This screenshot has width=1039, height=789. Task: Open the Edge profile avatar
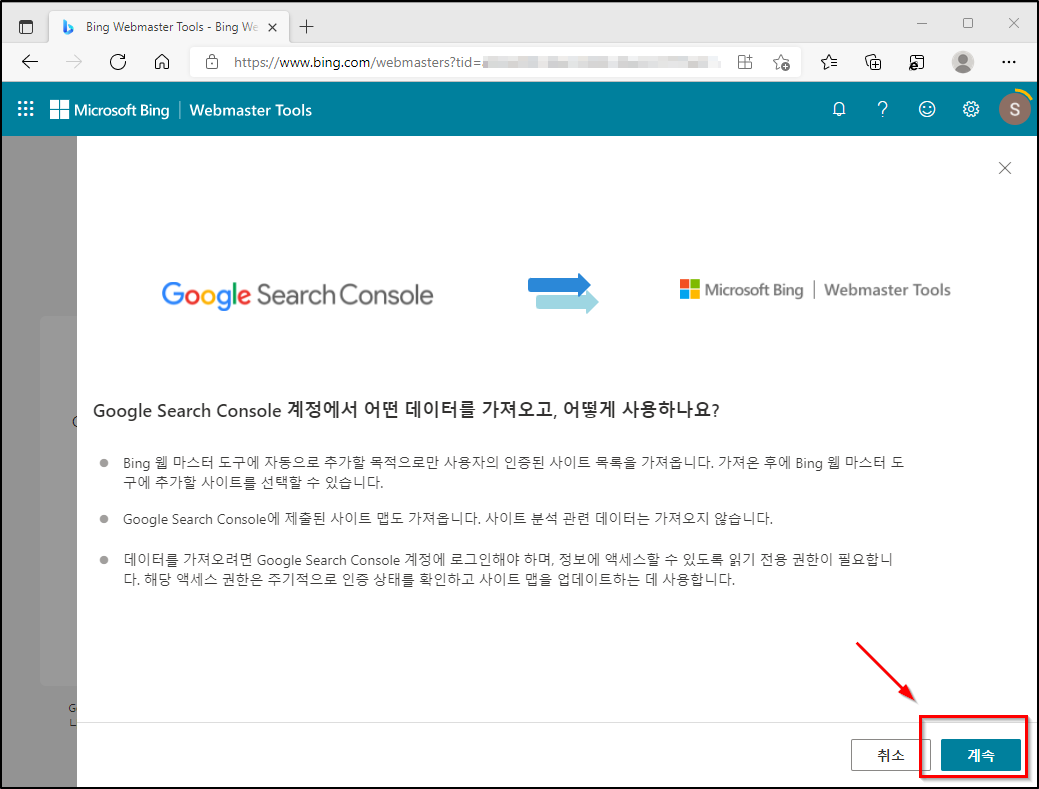coord(962,62)
